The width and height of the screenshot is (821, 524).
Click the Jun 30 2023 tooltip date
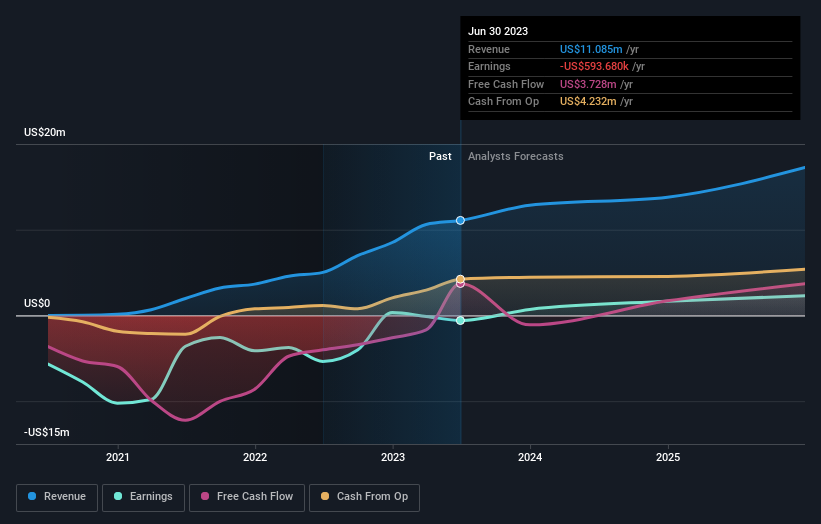click(x=498, y=31)
